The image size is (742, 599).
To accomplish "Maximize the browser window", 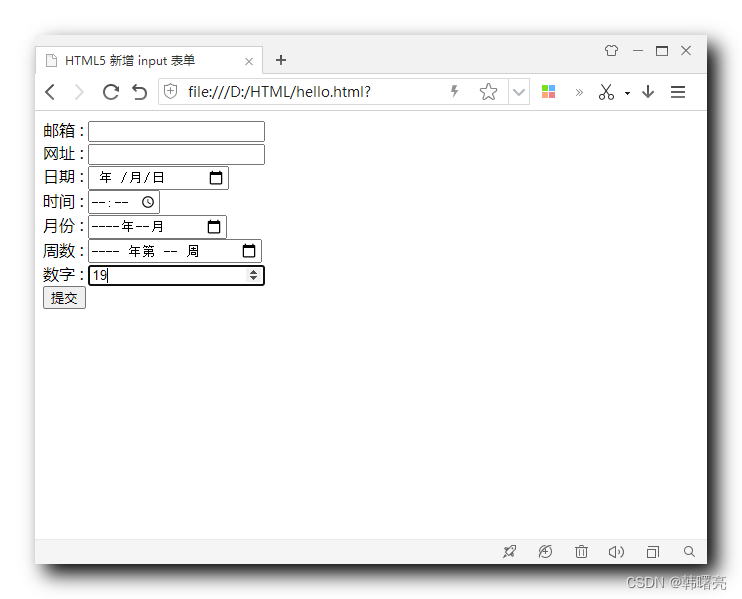I will coord(662,51).
